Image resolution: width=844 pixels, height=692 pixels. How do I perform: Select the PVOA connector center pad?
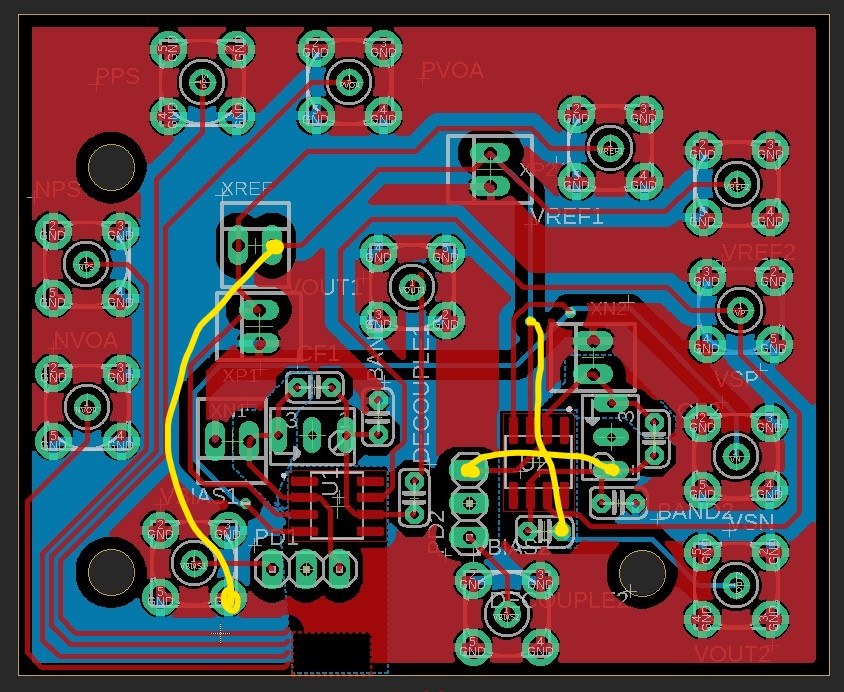tap(349, 84)
